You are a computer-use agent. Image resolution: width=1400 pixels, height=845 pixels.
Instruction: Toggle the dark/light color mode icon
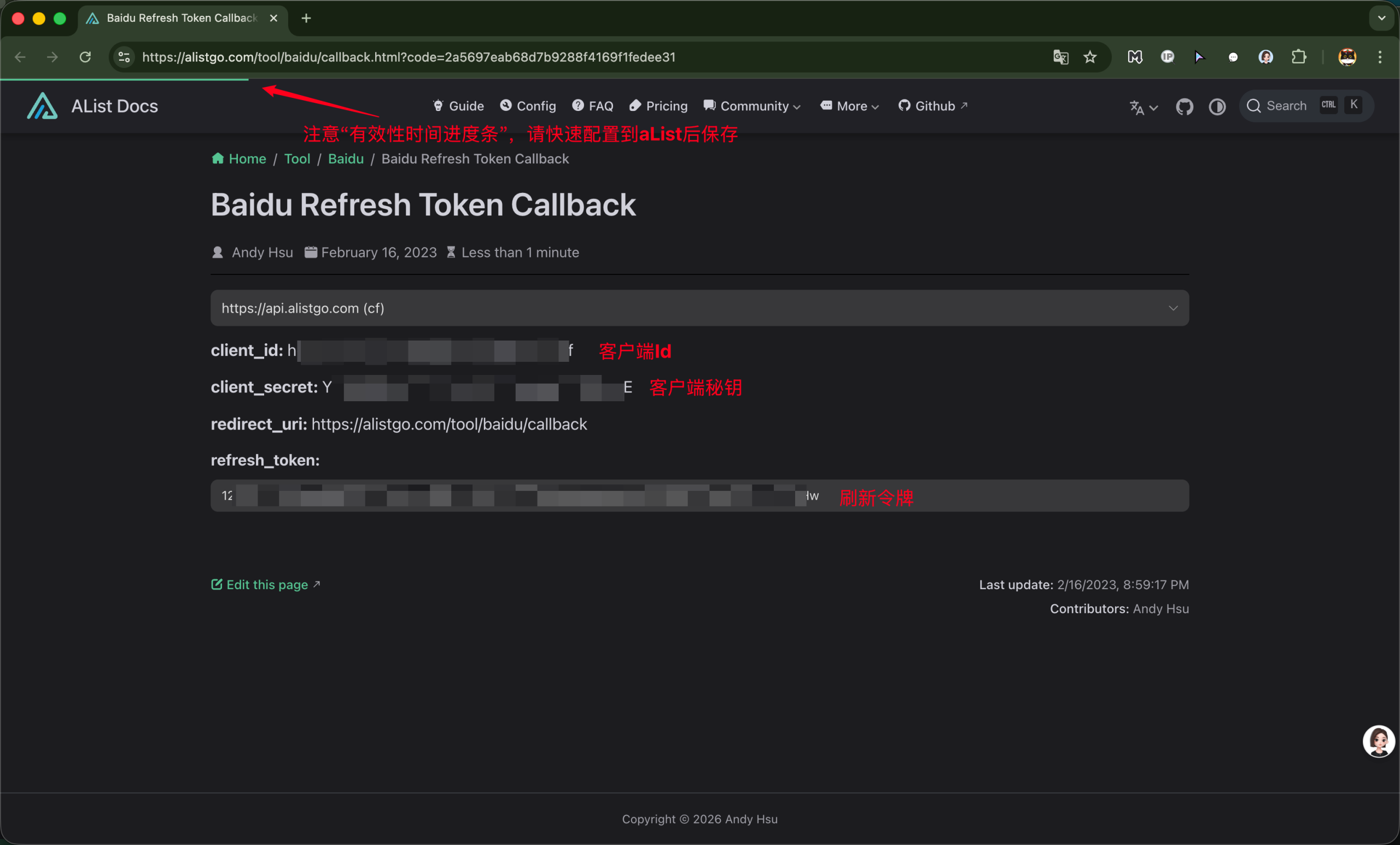click(1216, 106)
